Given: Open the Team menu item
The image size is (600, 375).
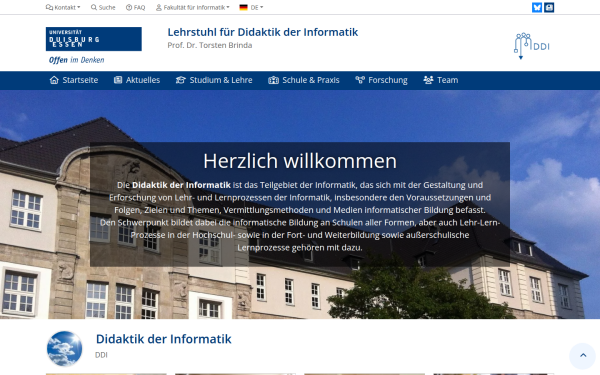Looking at the screenshot, I should tap(441, 80).
